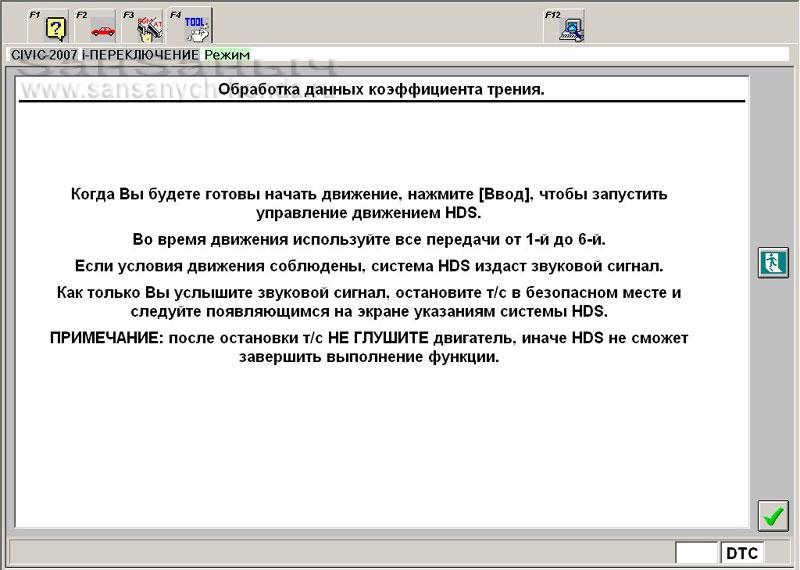The width and height of the screenshot is (800, 570).
Task: Open the F4 TOOL icon
Action: point(189,27)
